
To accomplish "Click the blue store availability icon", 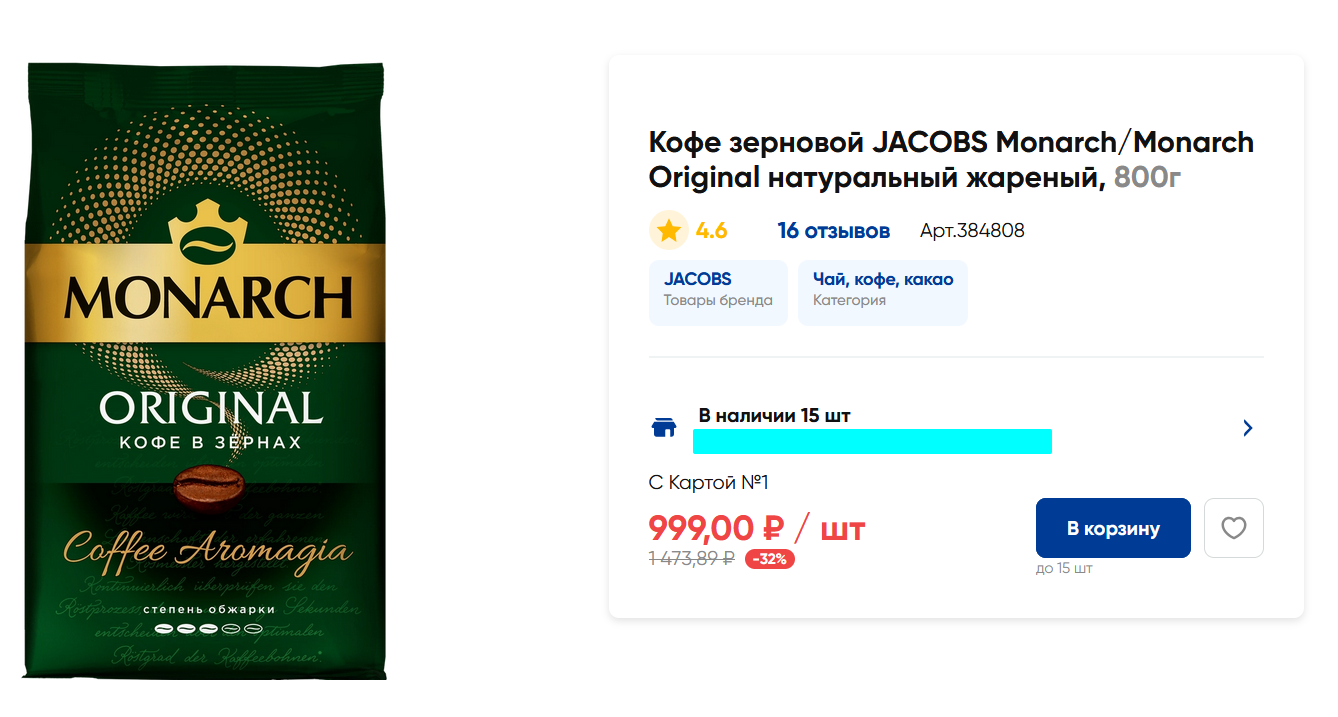I will [663, 428].
